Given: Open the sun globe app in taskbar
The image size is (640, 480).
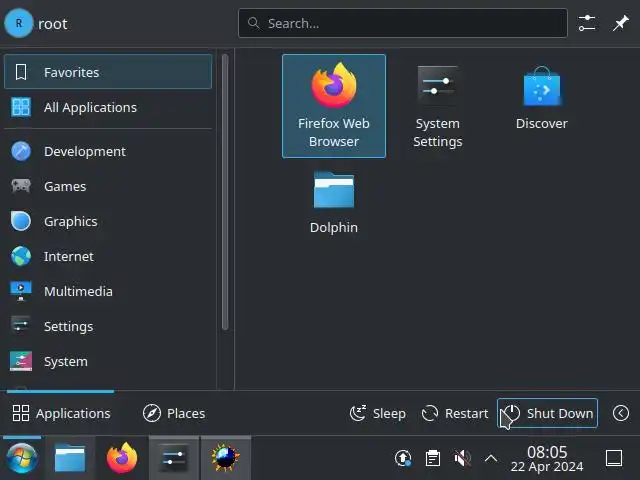Looking at the screenshot, I should [226, 458].
